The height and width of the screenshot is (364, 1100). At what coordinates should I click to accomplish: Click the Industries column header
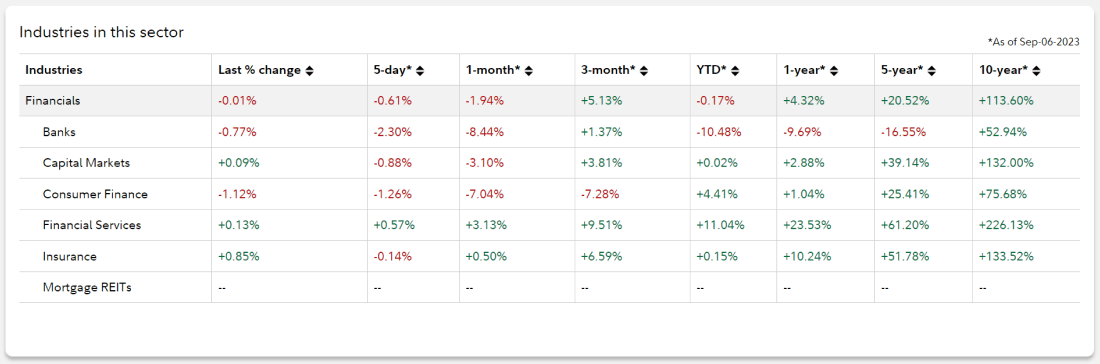tap(53, 71)
